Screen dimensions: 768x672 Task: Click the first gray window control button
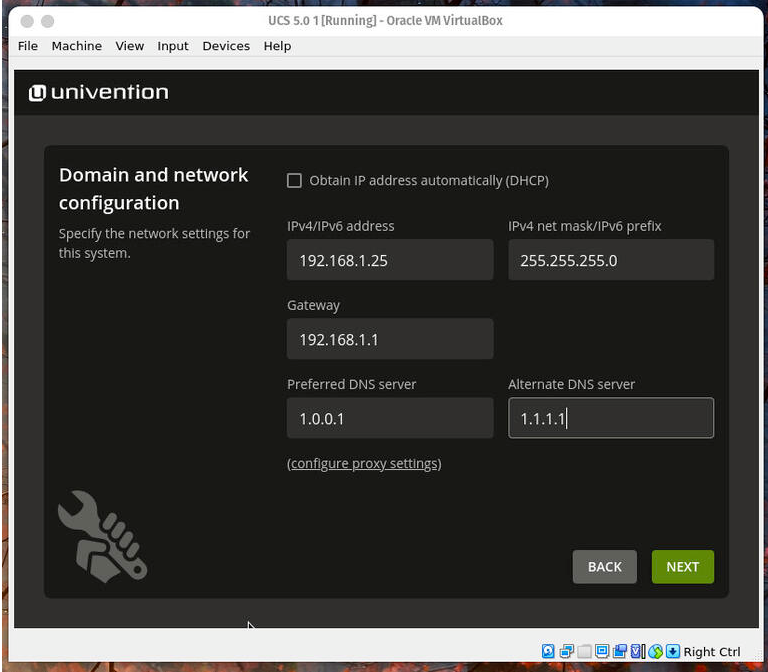[x=27, y=21]
